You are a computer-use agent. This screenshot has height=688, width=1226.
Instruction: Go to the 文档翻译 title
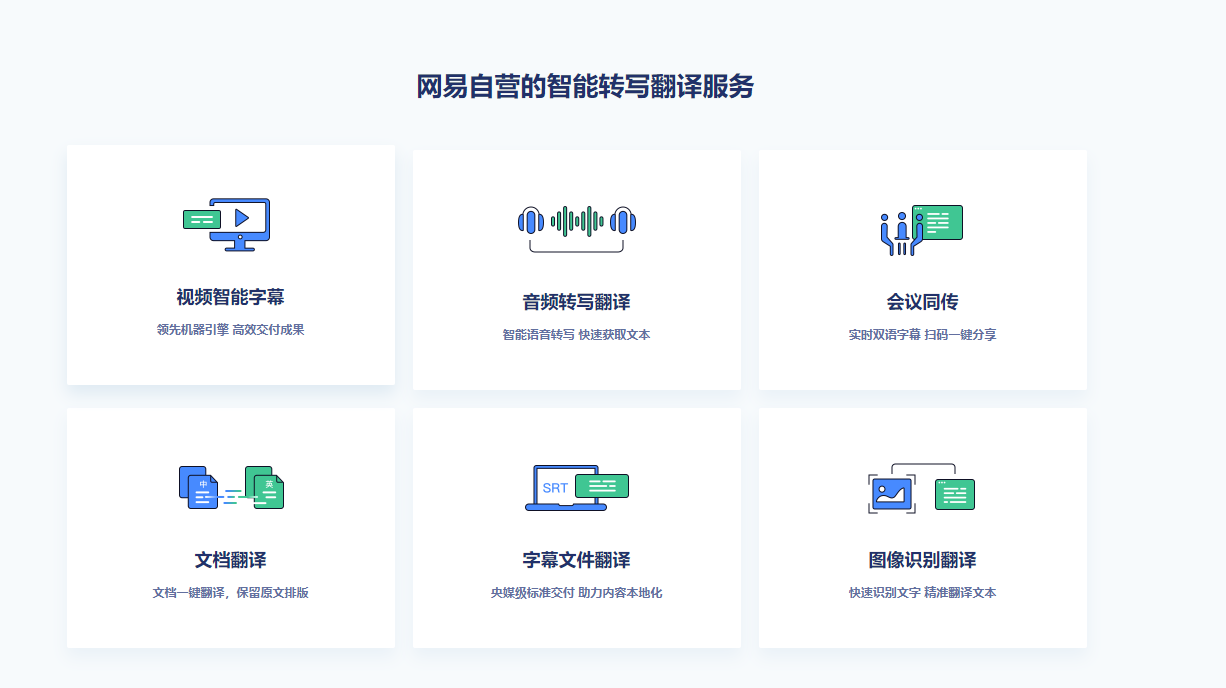tap(231, 560)
